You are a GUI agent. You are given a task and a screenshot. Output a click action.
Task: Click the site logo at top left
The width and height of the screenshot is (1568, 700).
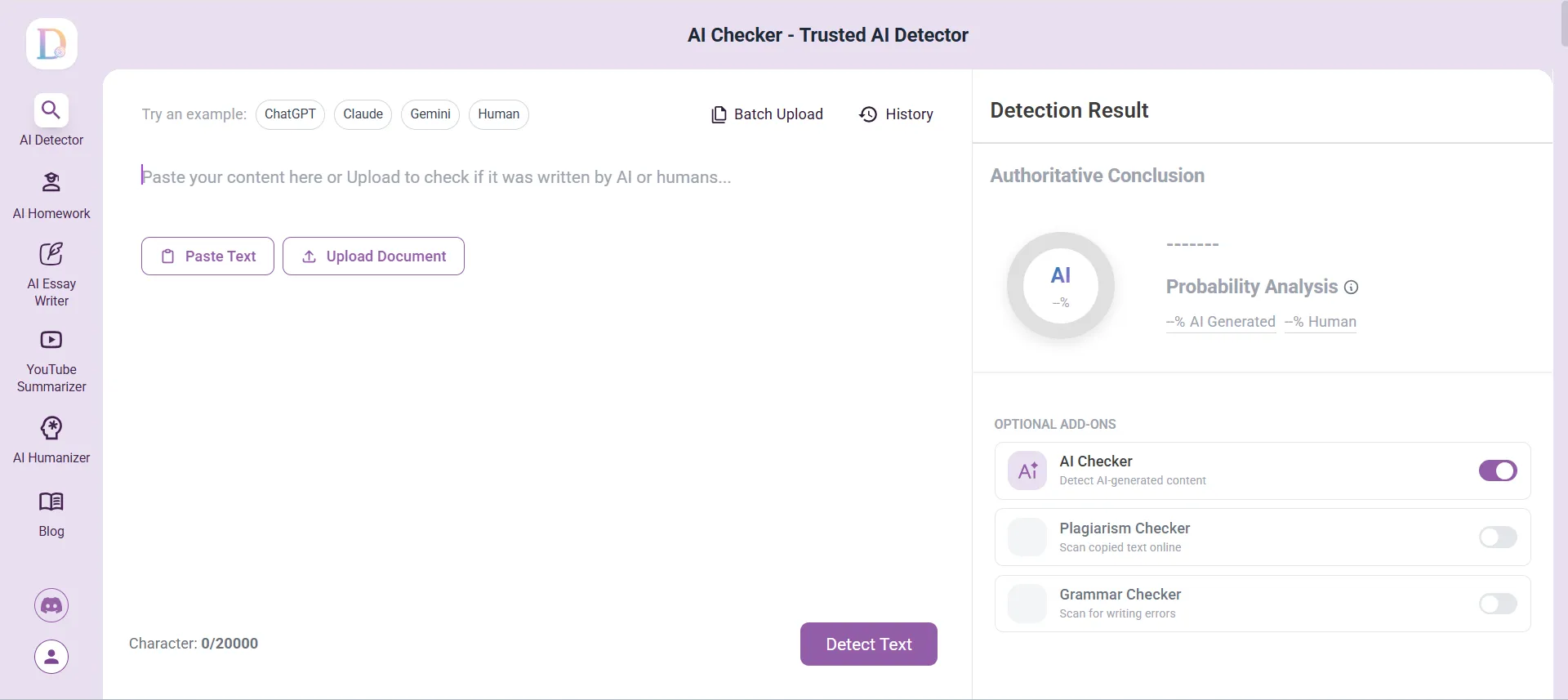(51, 44)
